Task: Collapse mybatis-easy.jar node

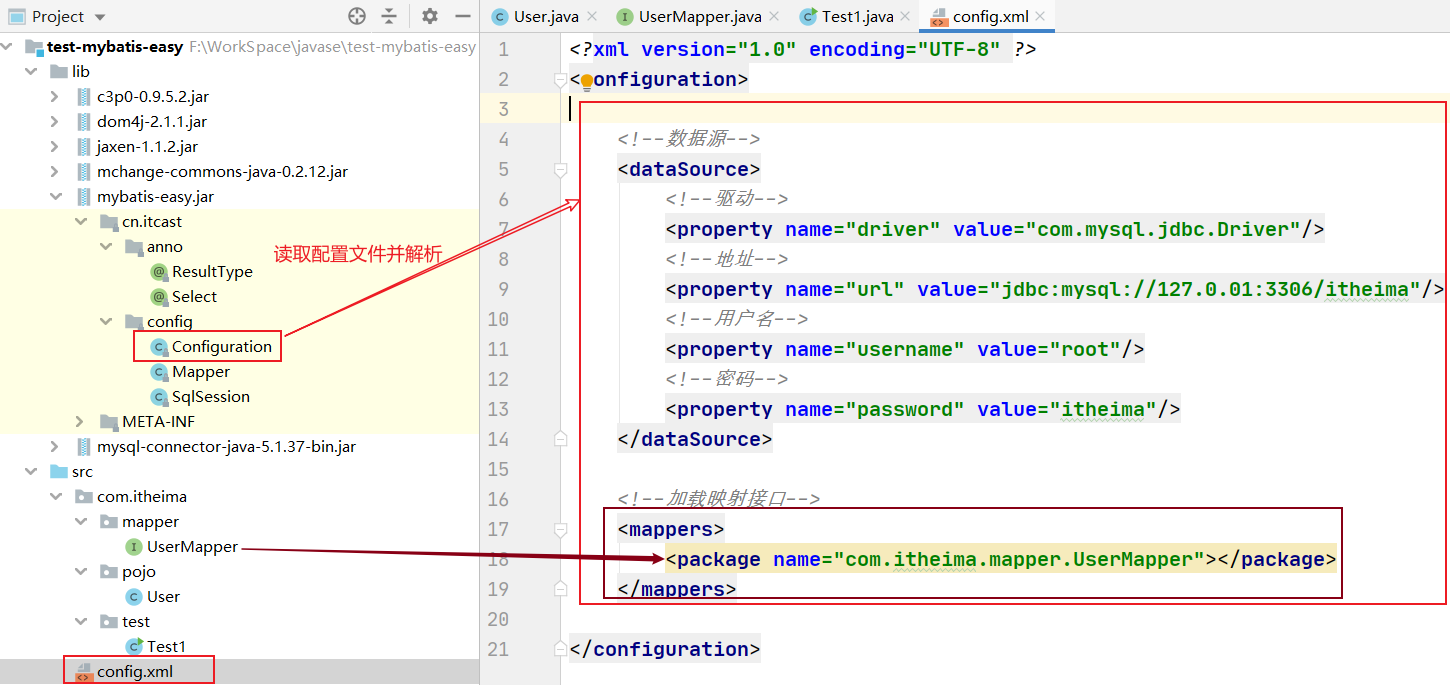Action: pyautogui.click(x=55, y=196)
